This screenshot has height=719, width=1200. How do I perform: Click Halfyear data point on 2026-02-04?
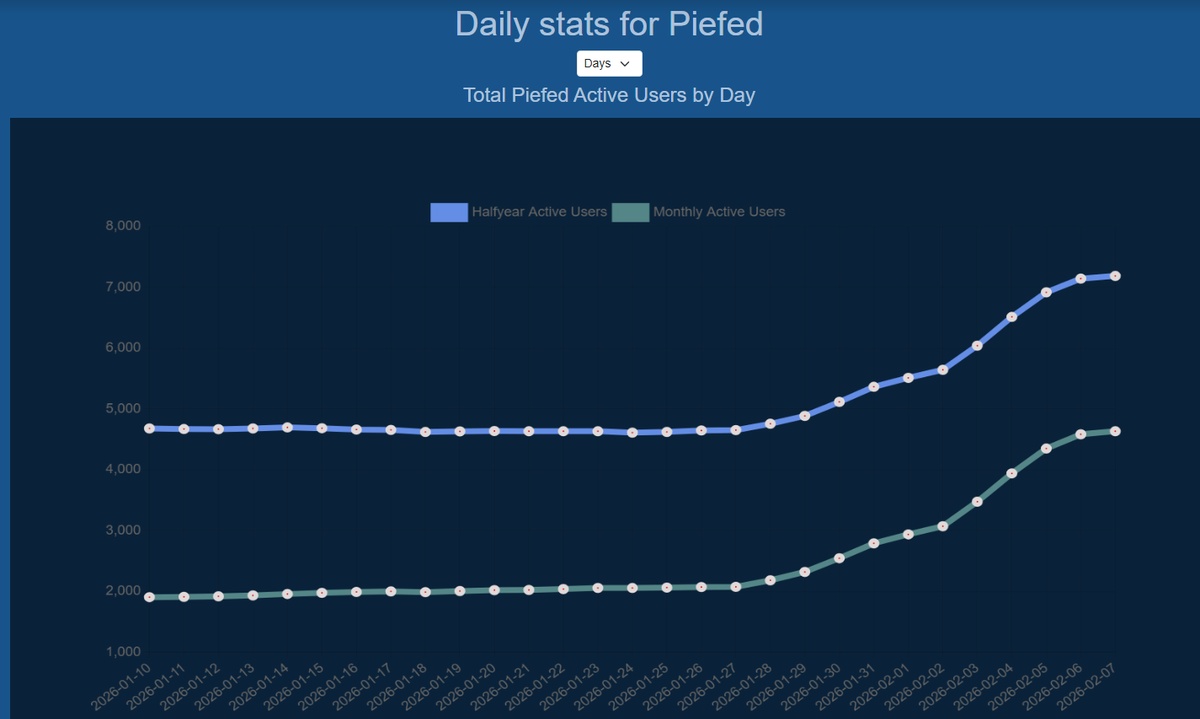coord(1012,317)
